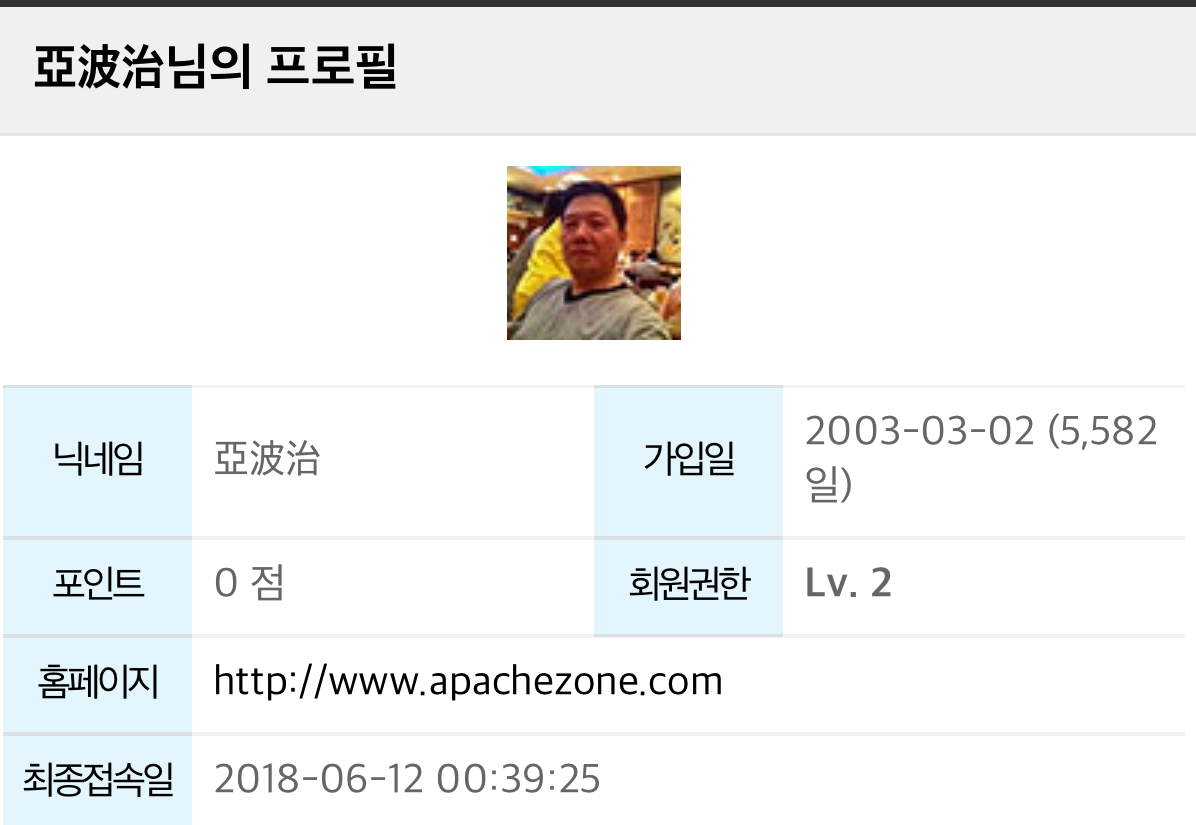Open the apachezone.com homepage link
Image resolution: width=1196 pixels, height=825 pixels.
pyautogui.click(x=468, y=682)
